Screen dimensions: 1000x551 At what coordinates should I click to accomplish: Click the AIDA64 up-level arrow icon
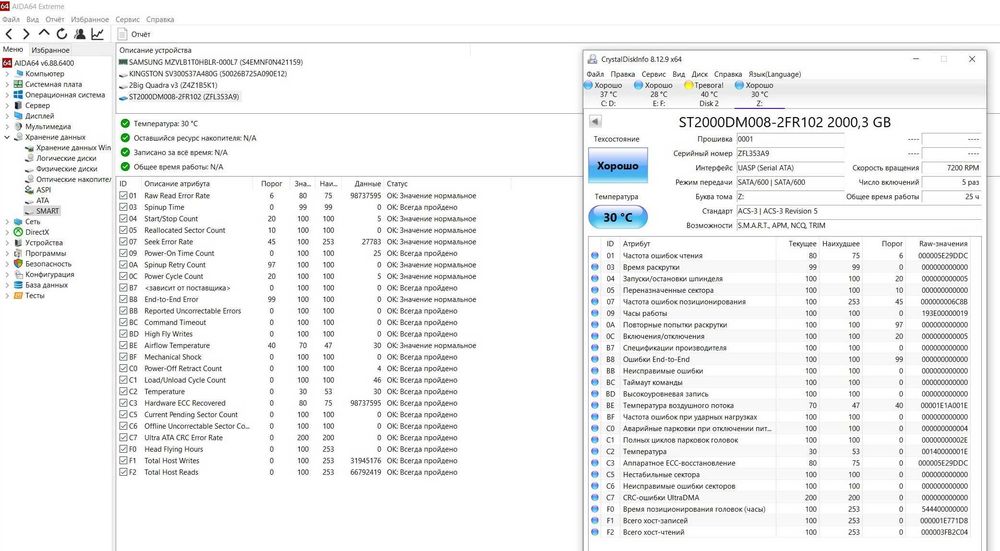click(x=44, y=33)
